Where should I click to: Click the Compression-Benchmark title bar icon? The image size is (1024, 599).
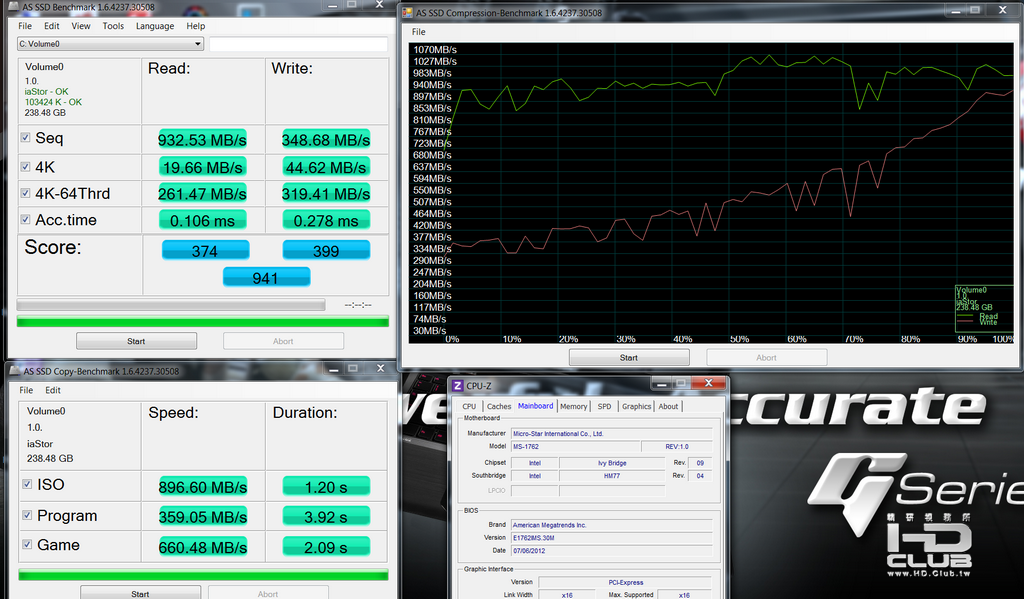pyautogui.click(x=408, y=12)
